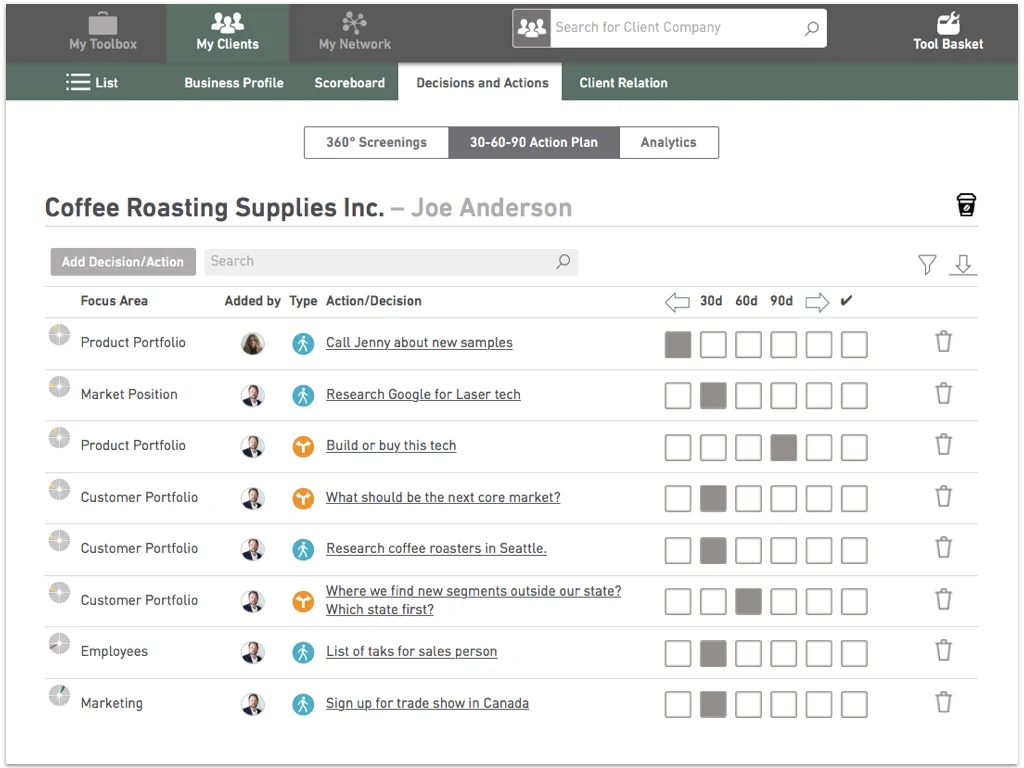The width and height of the screenshot is (1024, 768).
Task: Delete the Research Google for Laser tech row
Action: pos(943,393)
